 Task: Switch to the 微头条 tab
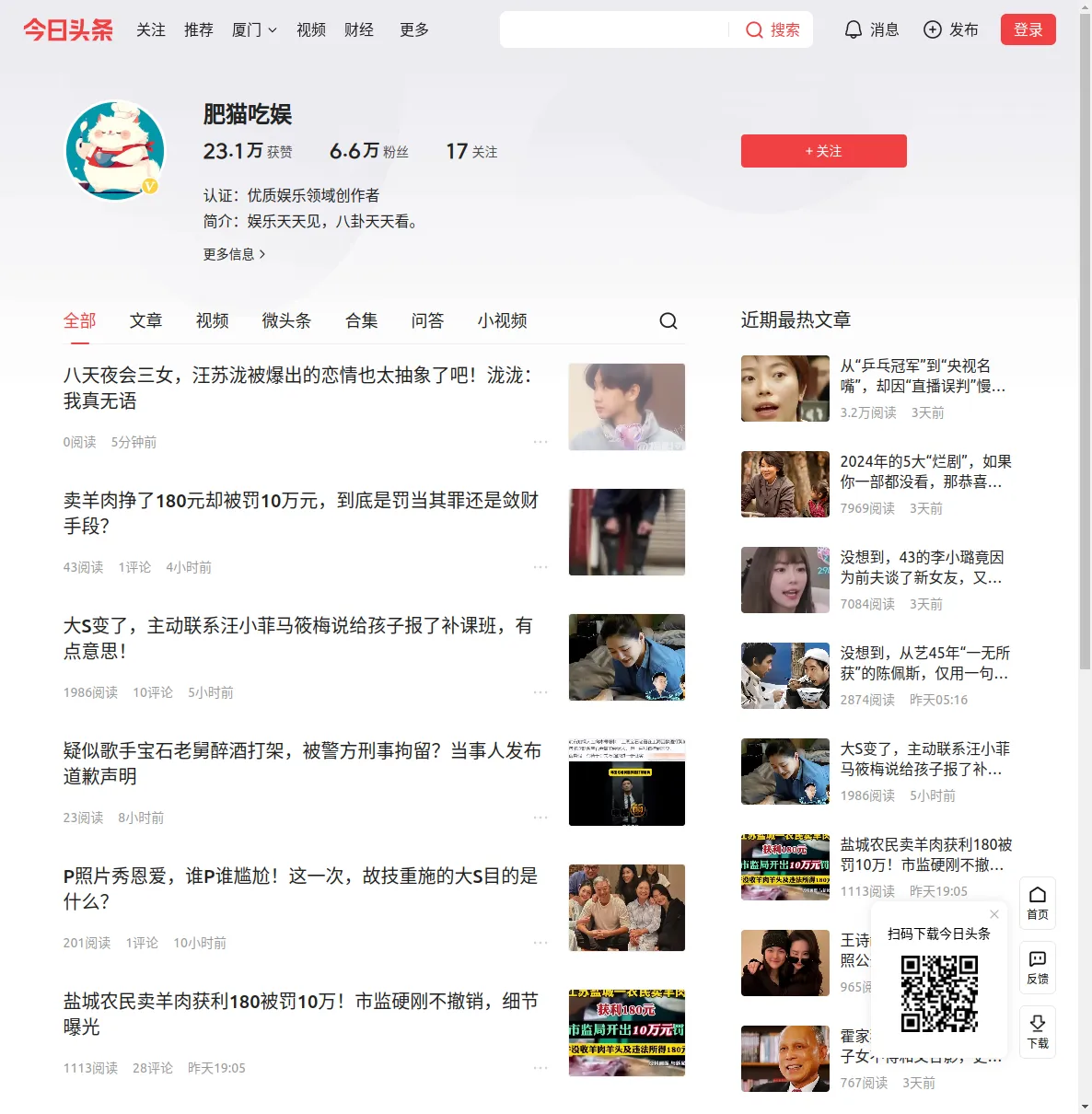(287, 320)
